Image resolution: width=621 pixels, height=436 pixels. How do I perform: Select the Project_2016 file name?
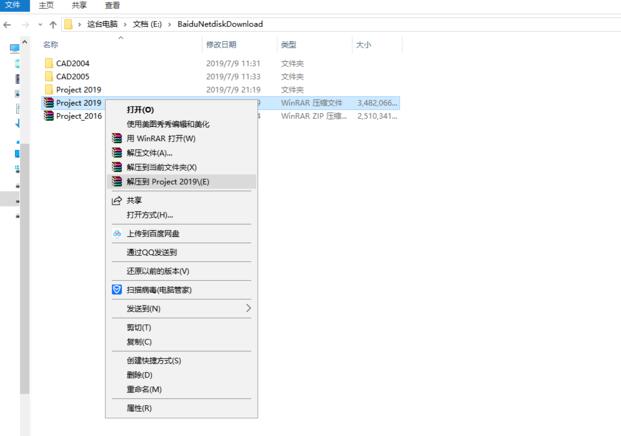point(79,116)
